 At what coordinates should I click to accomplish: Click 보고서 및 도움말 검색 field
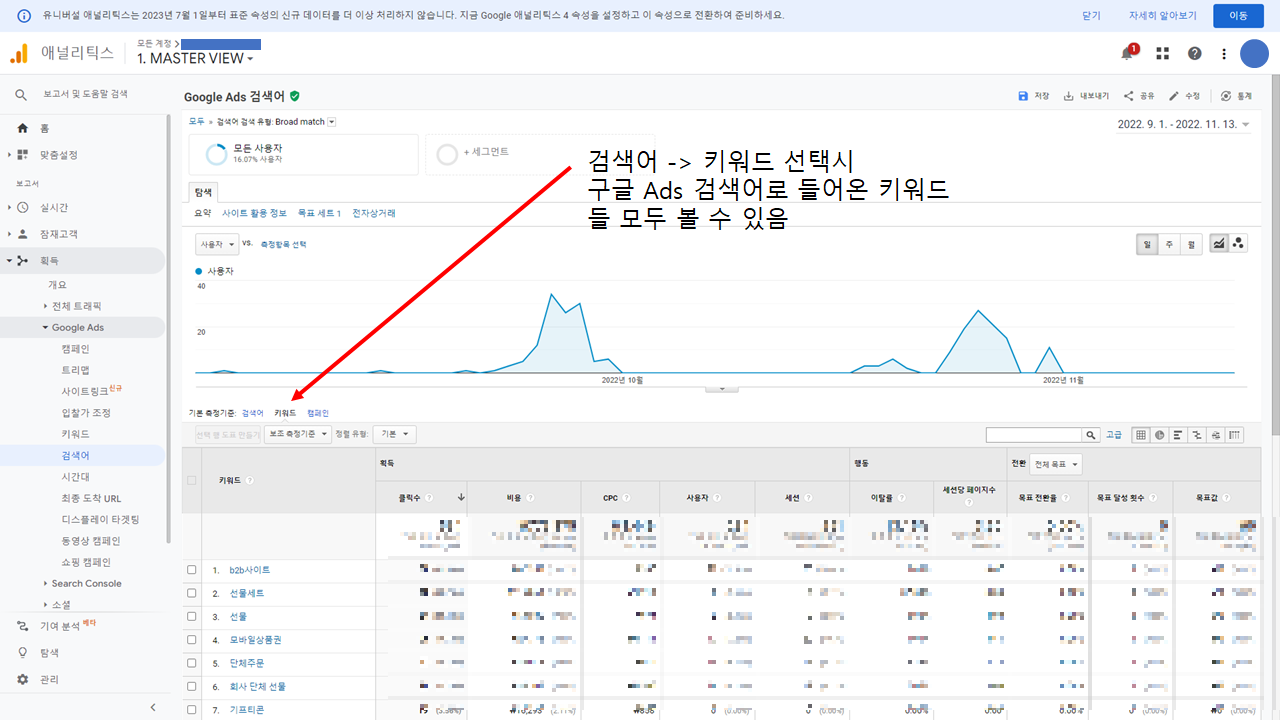[85, 94]
